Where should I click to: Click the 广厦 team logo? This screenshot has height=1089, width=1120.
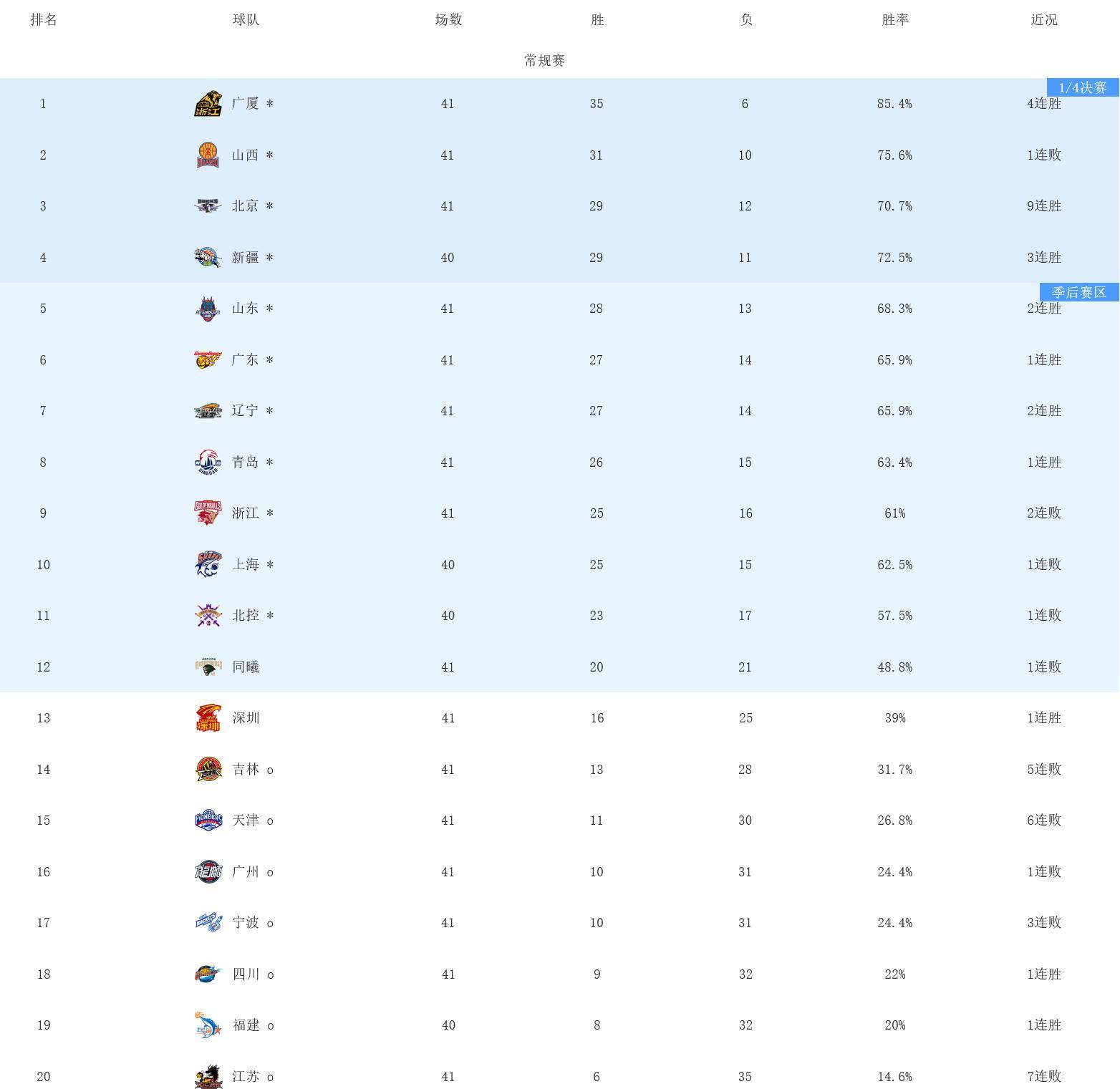[208, 104]
